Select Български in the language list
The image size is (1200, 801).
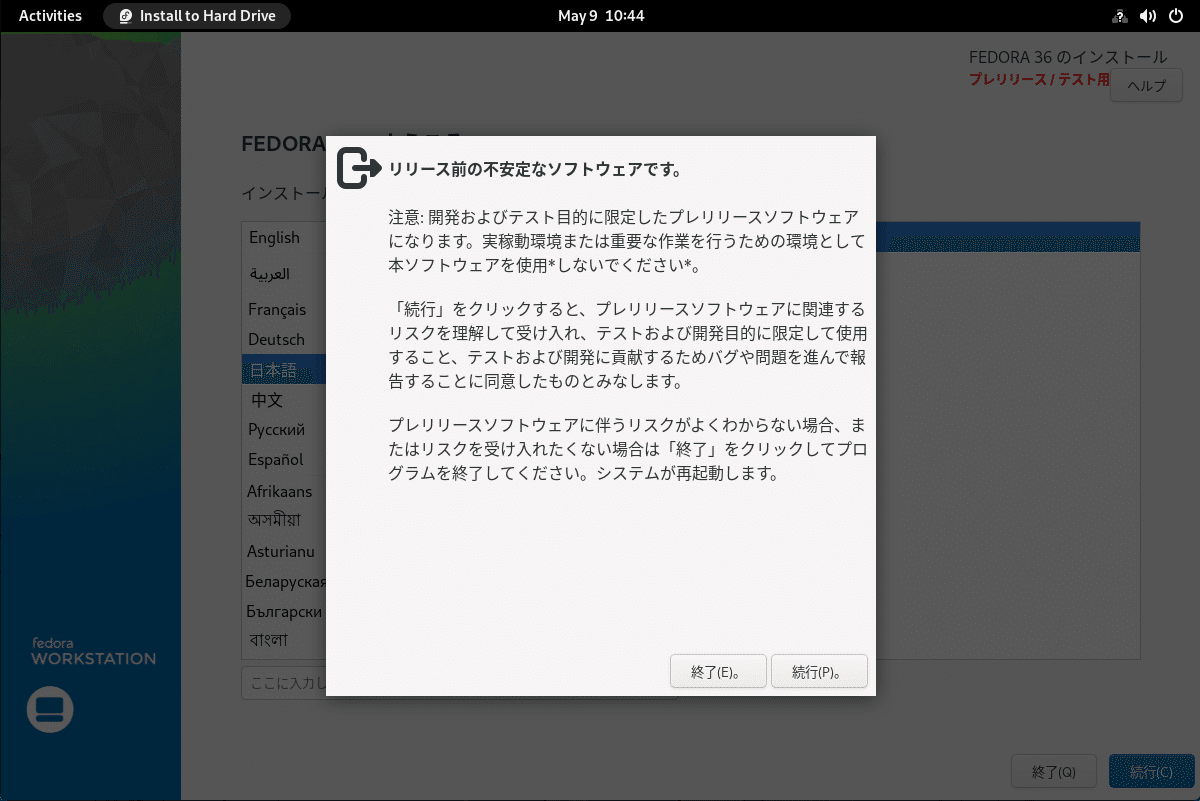pyautogui.click(x=284, y=611)
